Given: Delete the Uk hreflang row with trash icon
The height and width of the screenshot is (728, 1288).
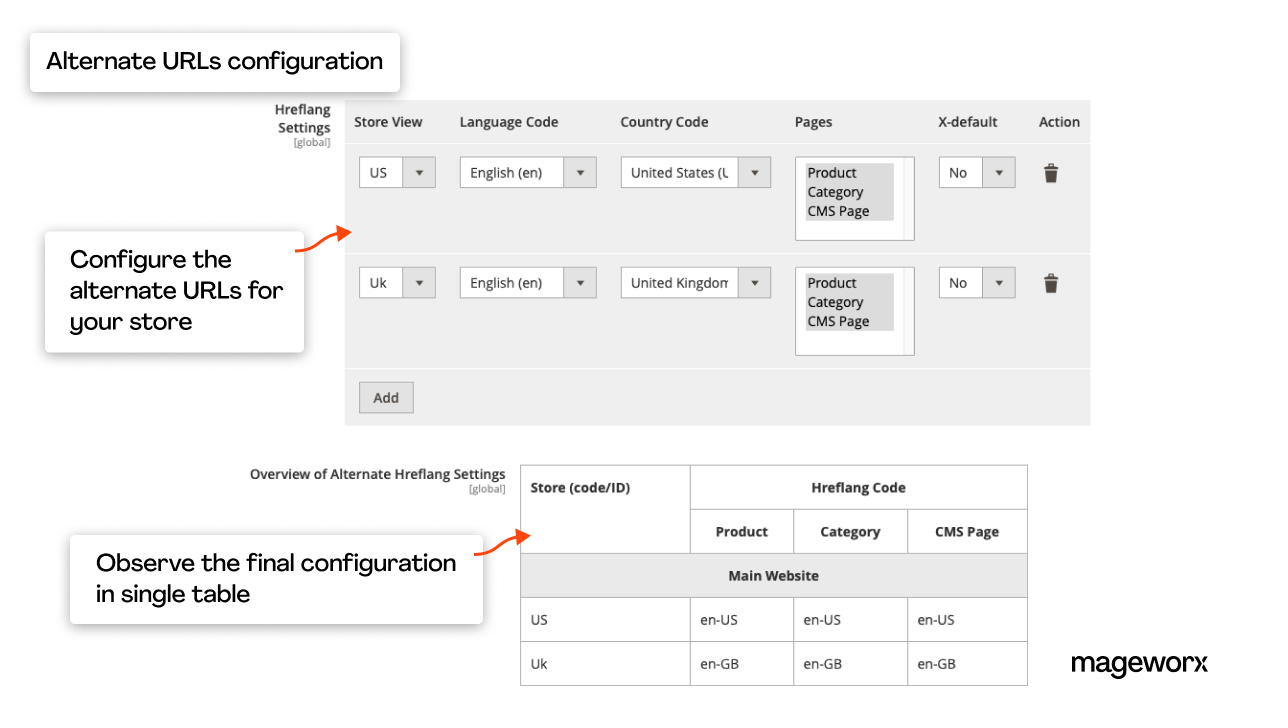Looking at the screenshot, I should click(1050, 283).
